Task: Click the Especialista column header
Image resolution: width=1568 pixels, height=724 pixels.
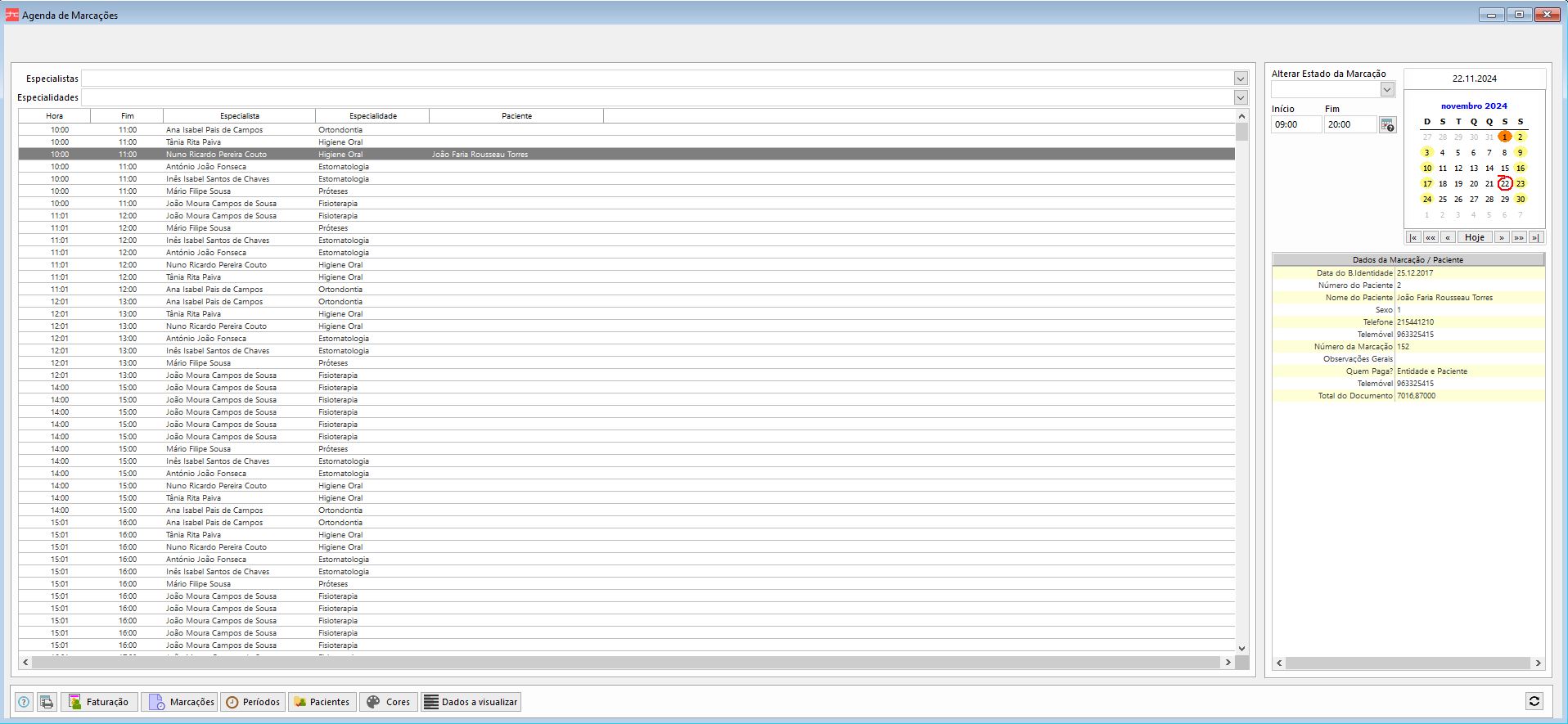Action: (239, 116)
